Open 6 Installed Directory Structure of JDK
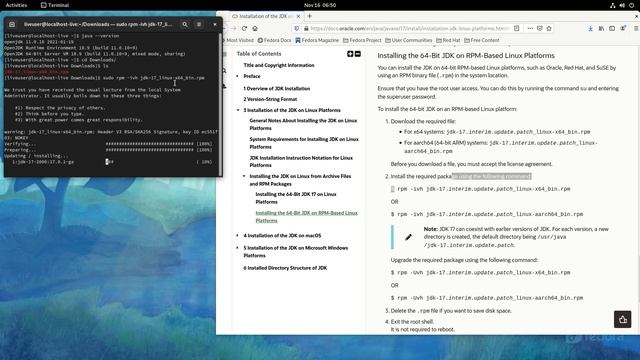640x360 pixels. click(x=285, y=268)
